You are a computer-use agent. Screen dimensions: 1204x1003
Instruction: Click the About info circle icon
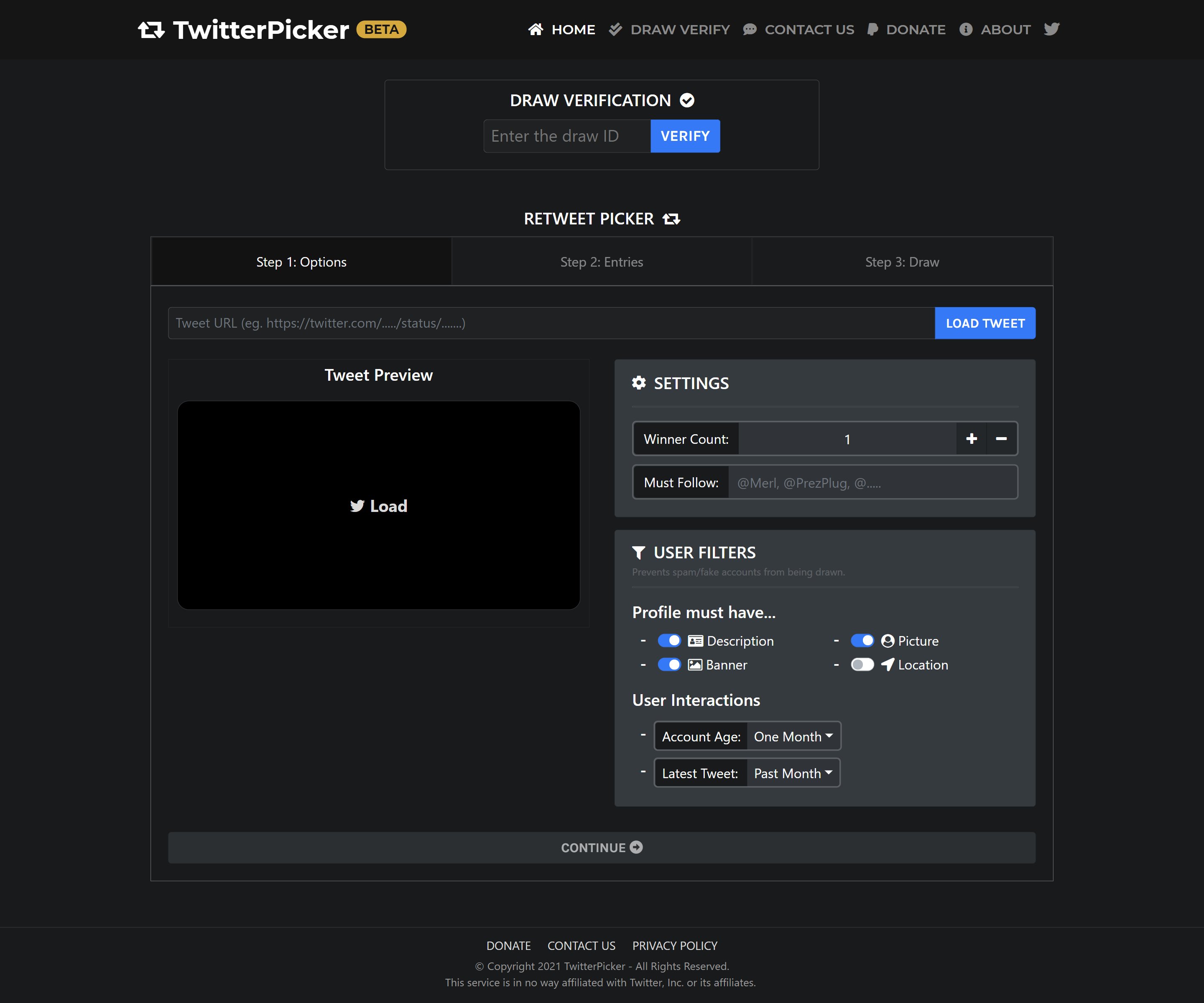(965, 29)
